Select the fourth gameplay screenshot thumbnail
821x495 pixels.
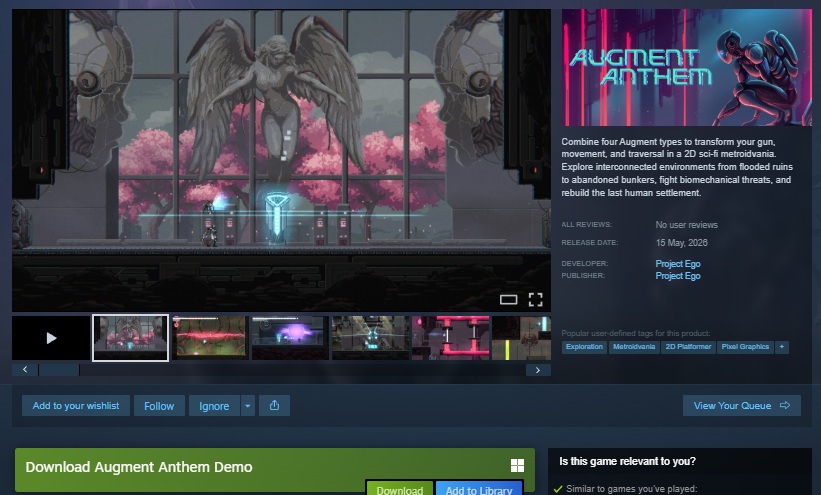click(370, 338)
